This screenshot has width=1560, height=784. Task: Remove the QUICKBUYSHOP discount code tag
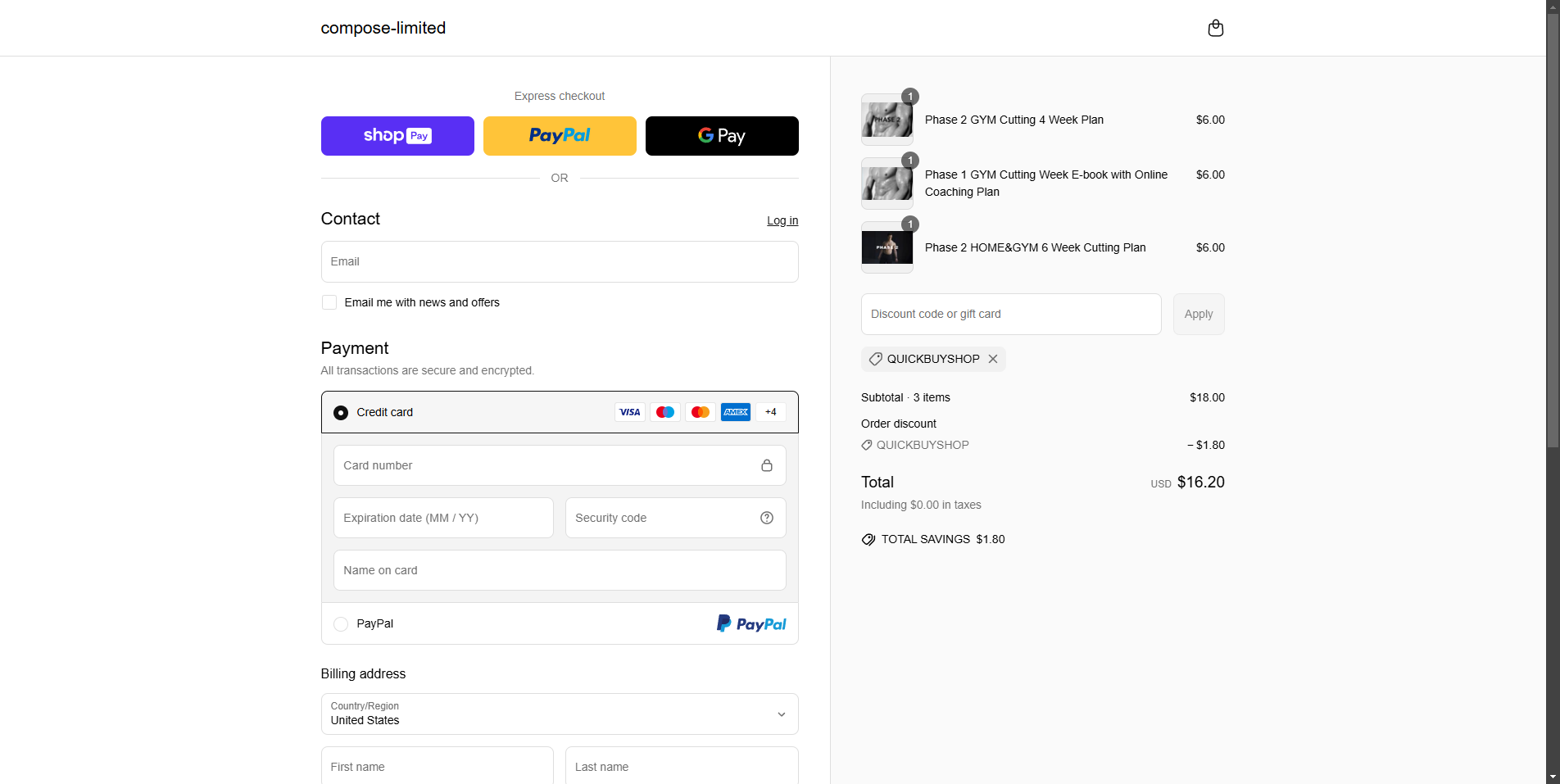pyautogui.click(x=993, y=359)
